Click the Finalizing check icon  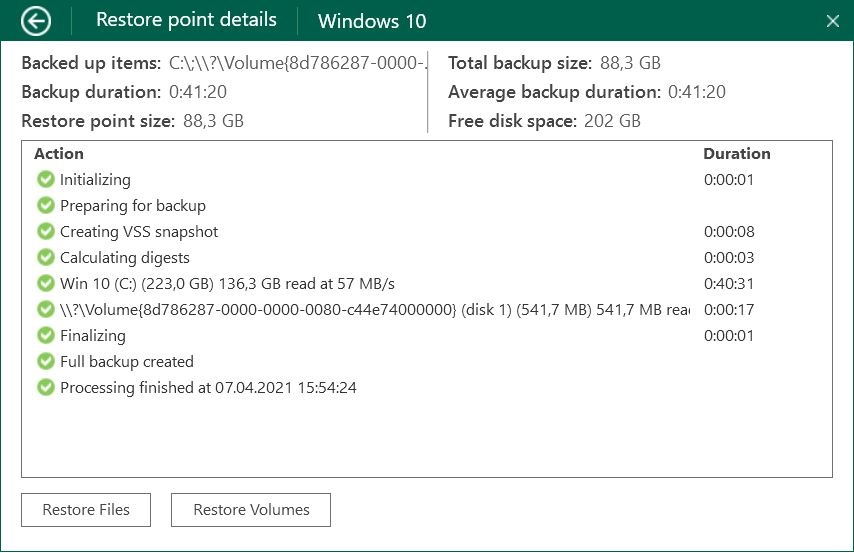(x=46, y=335)
